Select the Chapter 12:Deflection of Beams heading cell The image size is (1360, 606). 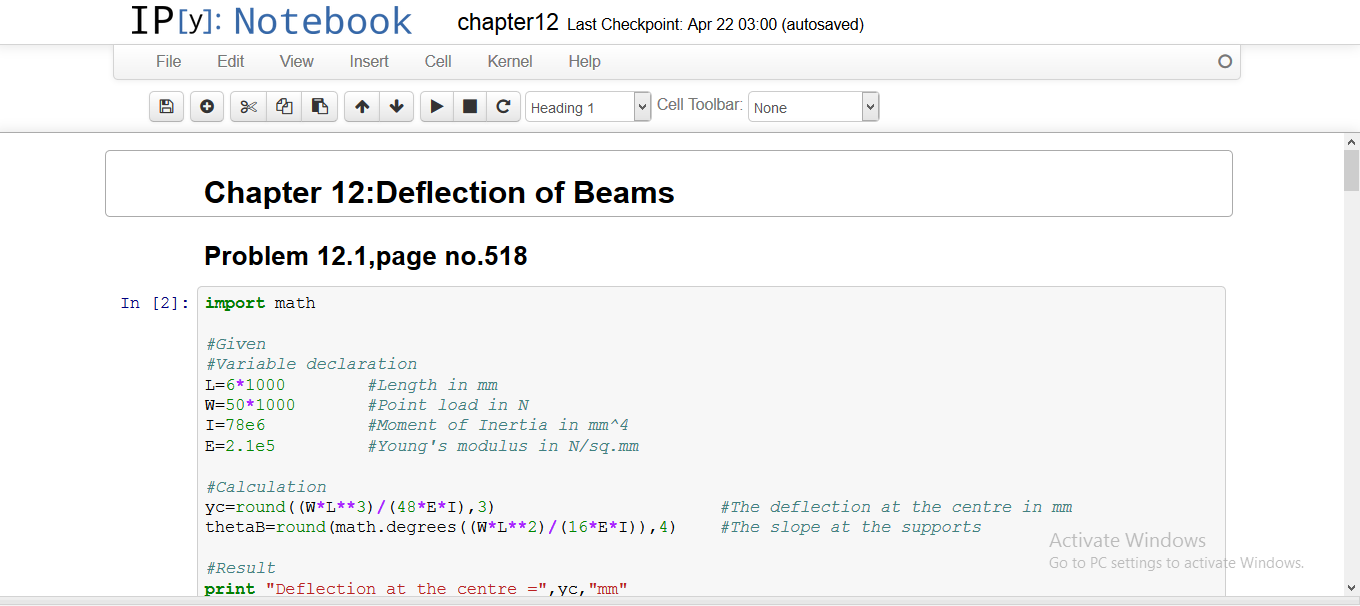click(x=668, y=184)
